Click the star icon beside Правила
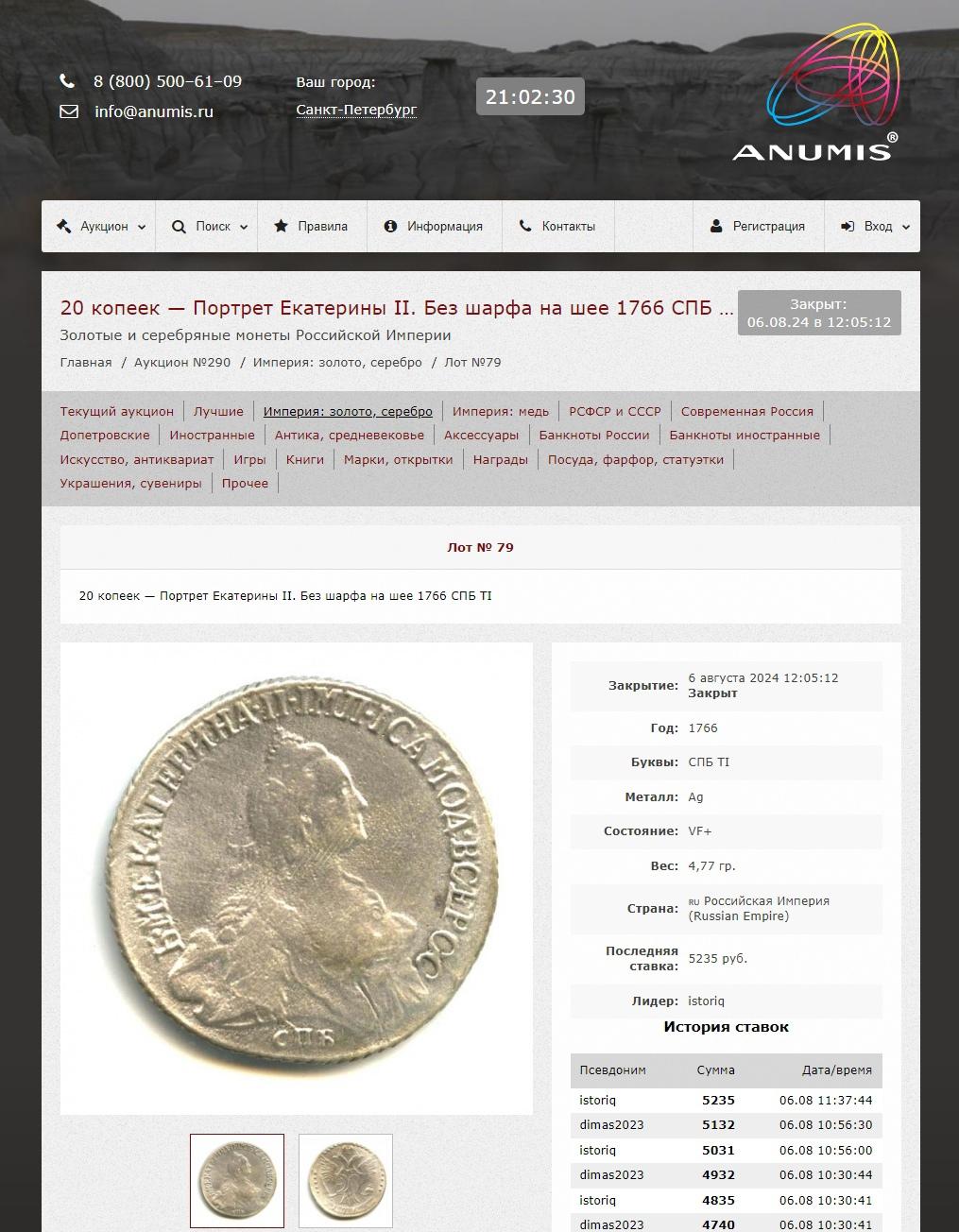 tap(281, 226)
